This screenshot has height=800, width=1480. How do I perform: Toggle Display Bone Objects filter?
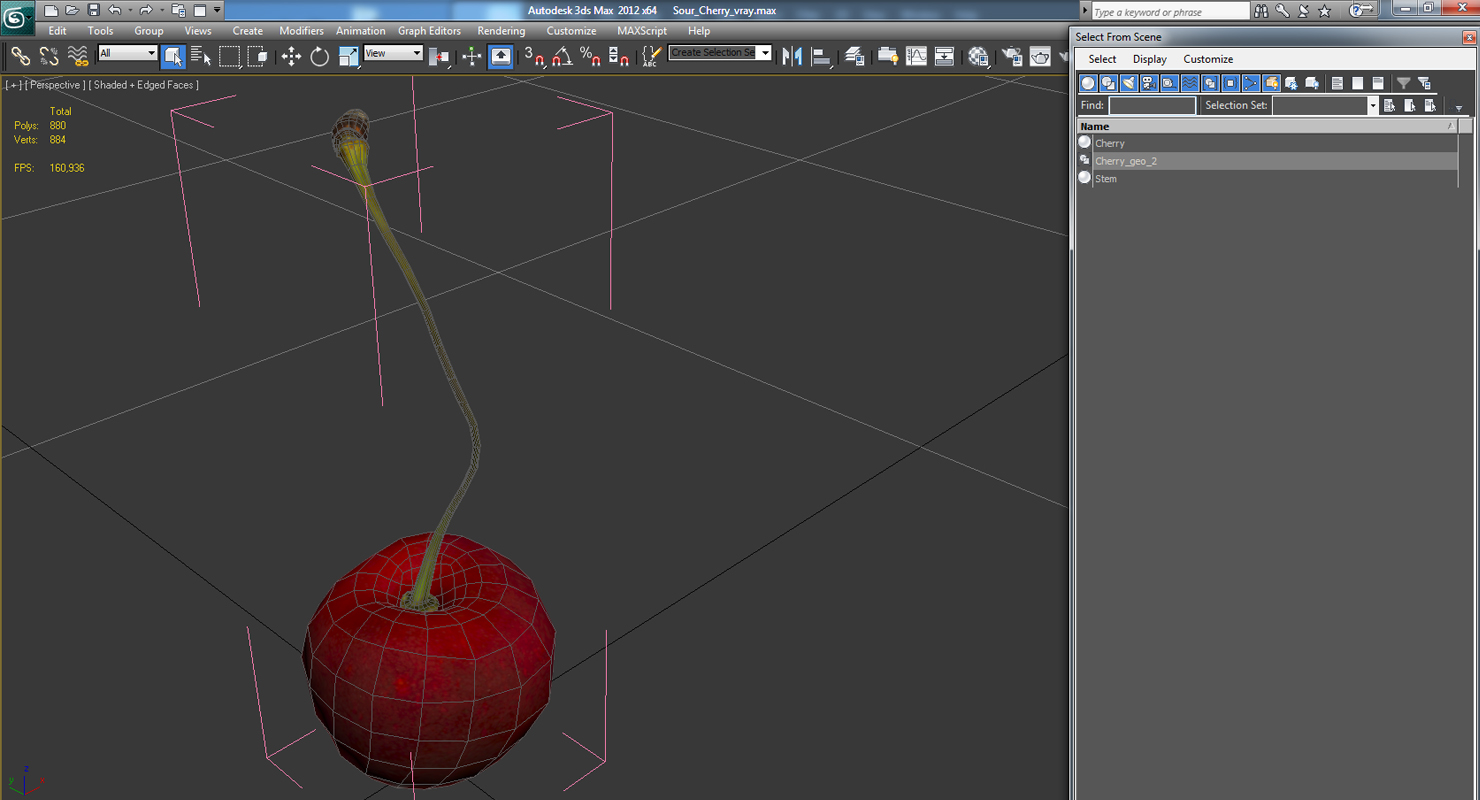(x=1251, y=83)
